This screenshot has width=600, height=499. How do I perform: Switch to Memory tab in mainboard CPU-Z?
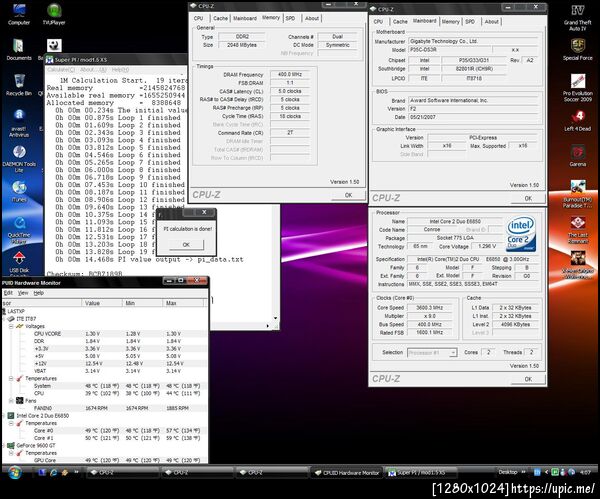(x=450, y=21)
